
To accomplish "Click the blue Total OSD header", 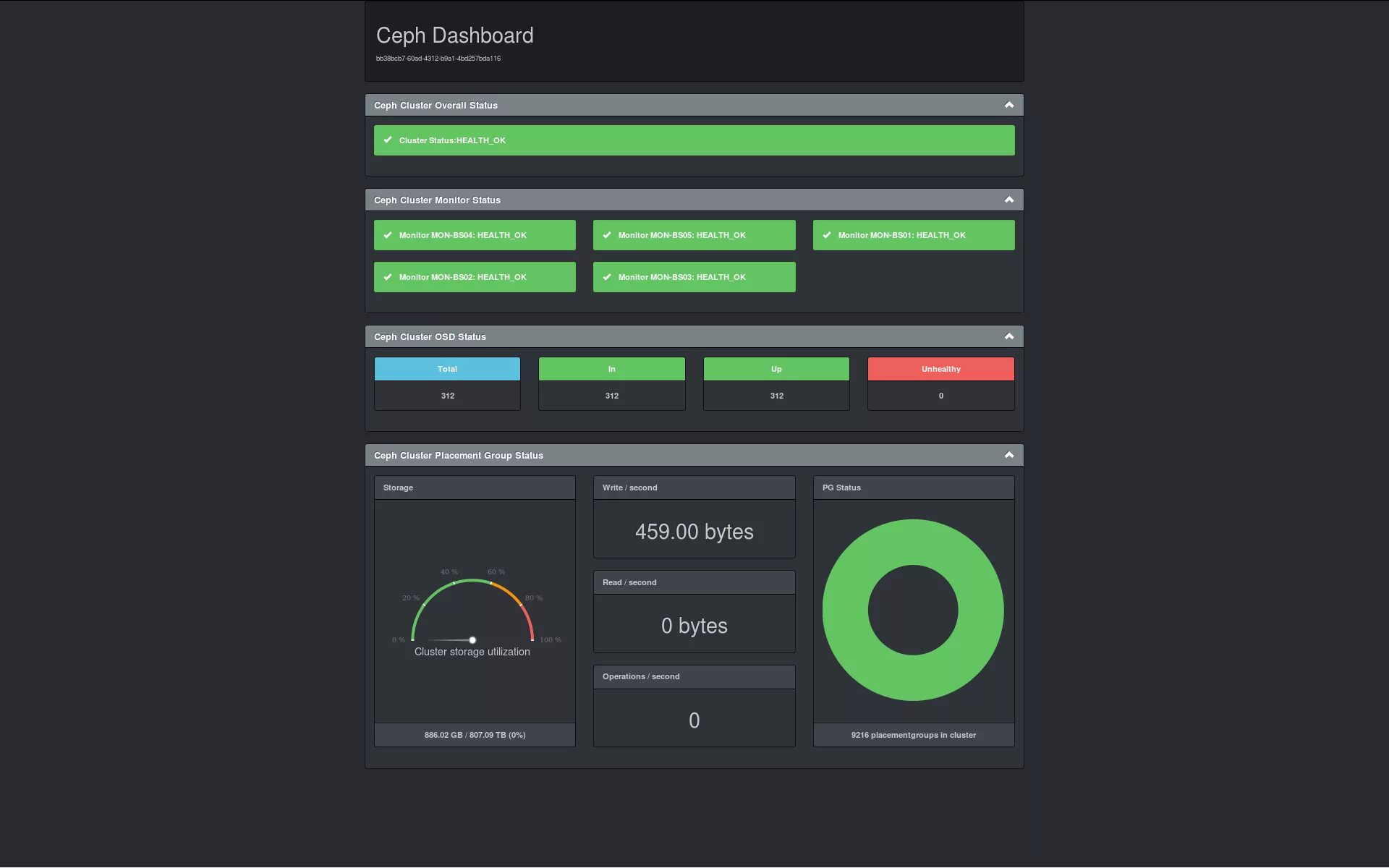I will coord(447,369).
